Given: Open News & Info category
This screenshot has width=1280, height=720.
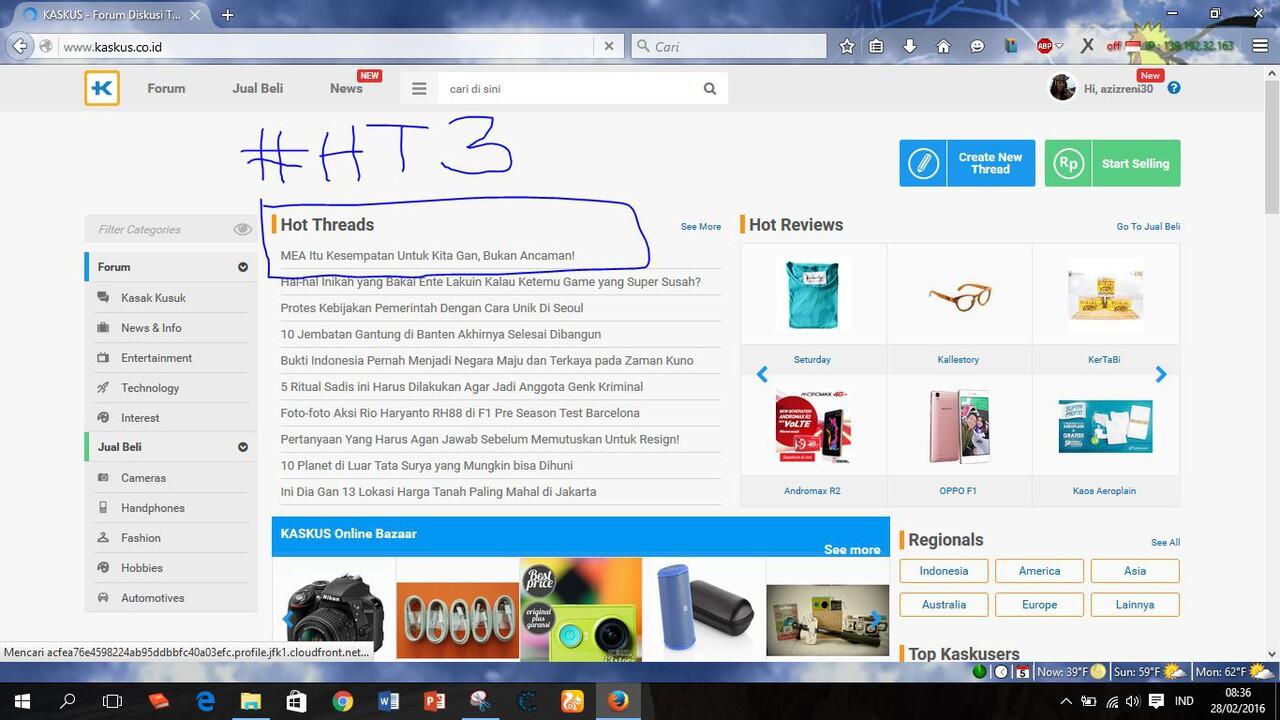Looking at the screenshot, I should 151,328.
